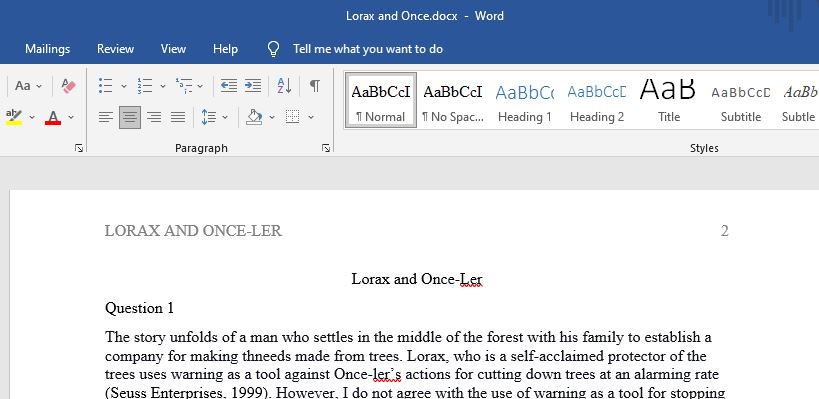
Task: Apply the No Spacing style
Action: point(453,100)
